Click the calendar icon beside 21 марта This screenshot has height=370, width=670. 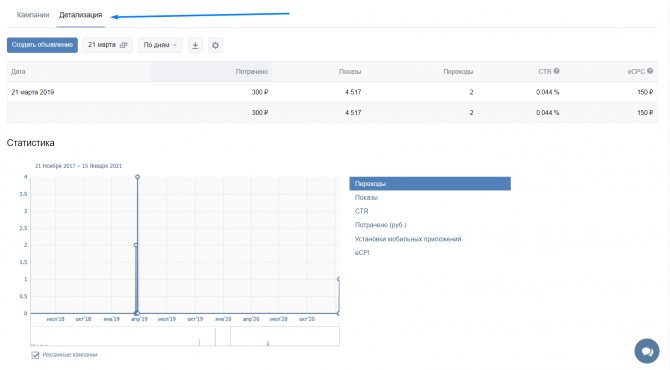(x=123, y=45)
